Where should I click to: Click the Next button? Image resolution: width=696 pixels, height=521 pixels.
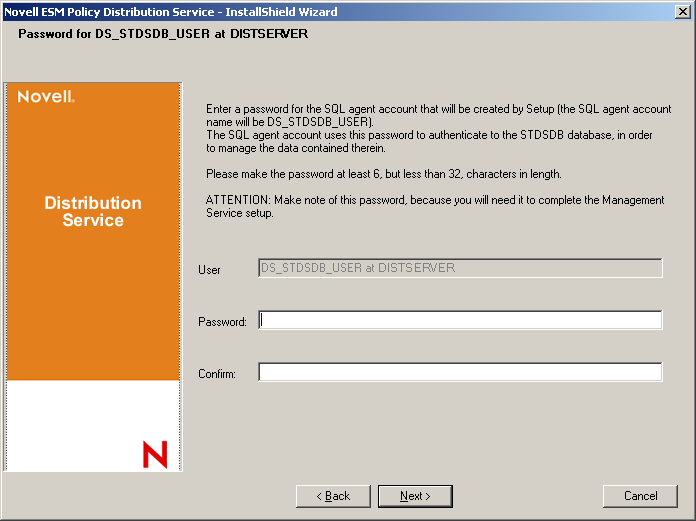tap(415, 496)
